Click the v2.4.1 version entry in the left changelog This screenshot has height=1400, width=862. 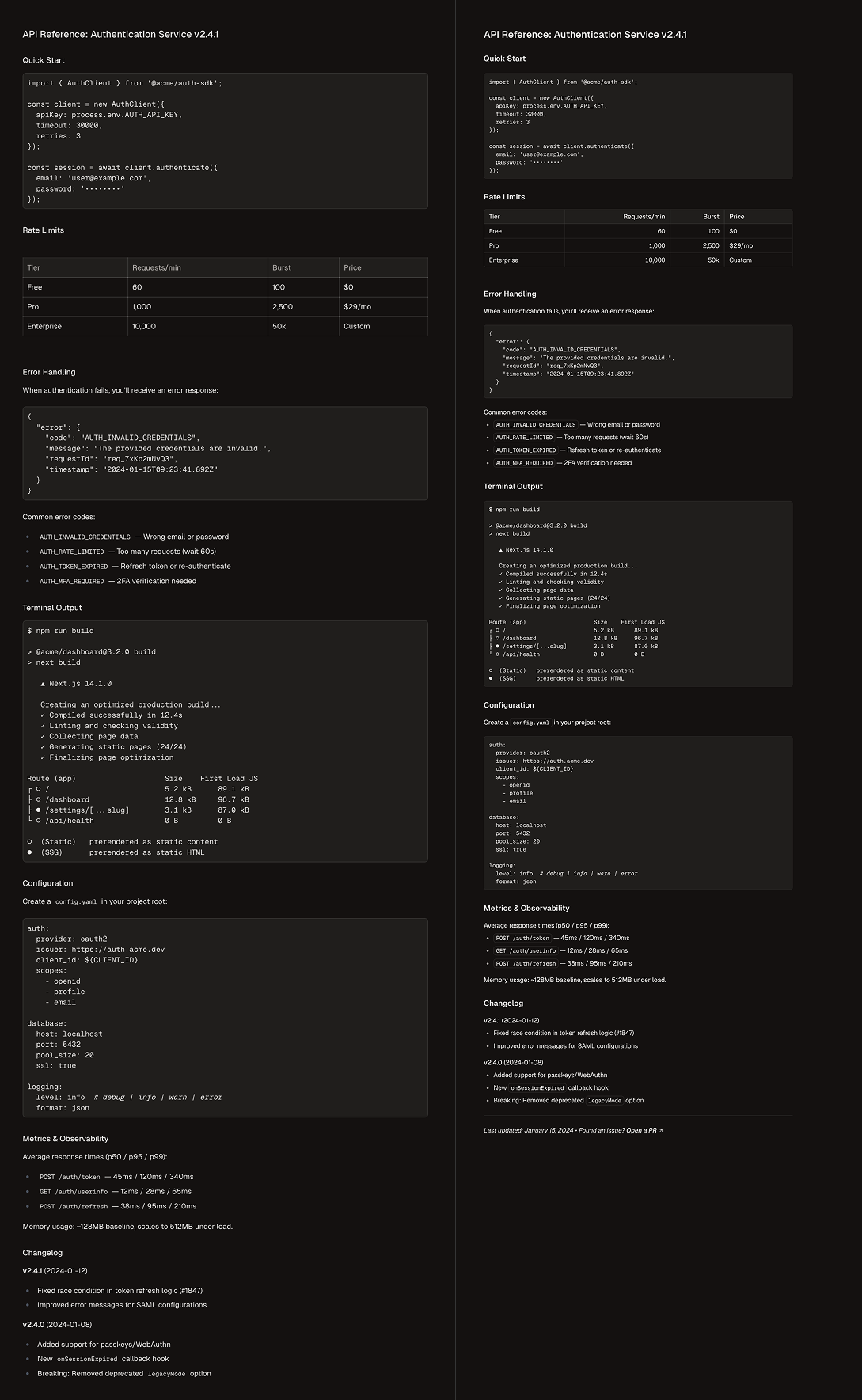click(x=33, y=1270)
